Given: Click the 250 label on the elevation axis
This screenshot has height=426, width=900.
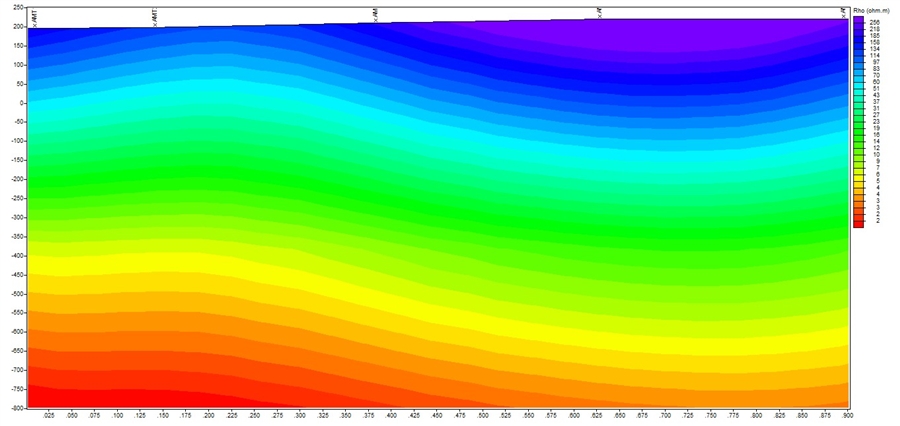Looking at the screenshot, I should coord(18,8).
